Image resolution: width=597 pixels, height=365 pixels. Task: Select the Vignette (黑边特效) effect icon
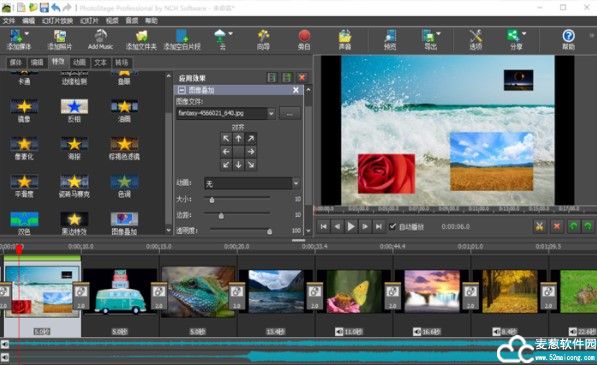point(74,219)
